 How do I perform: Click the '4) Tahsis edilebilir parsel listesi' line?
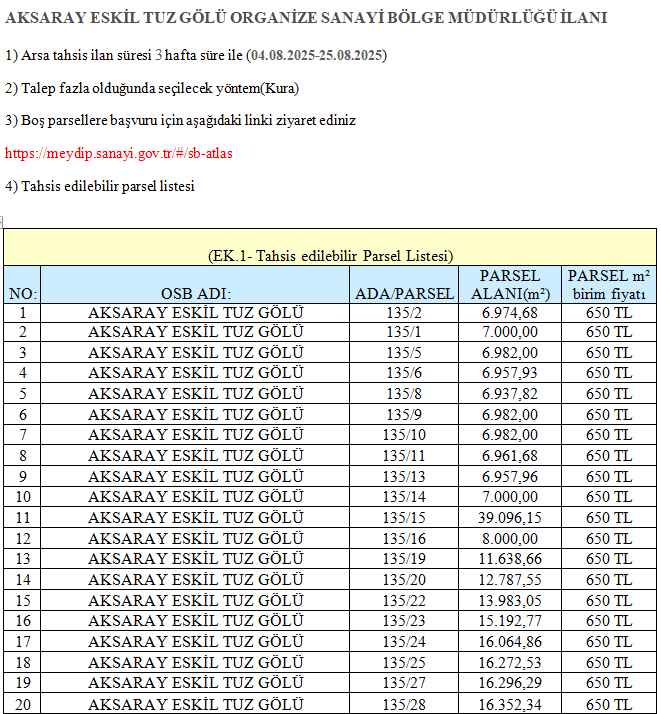point(100,186)
